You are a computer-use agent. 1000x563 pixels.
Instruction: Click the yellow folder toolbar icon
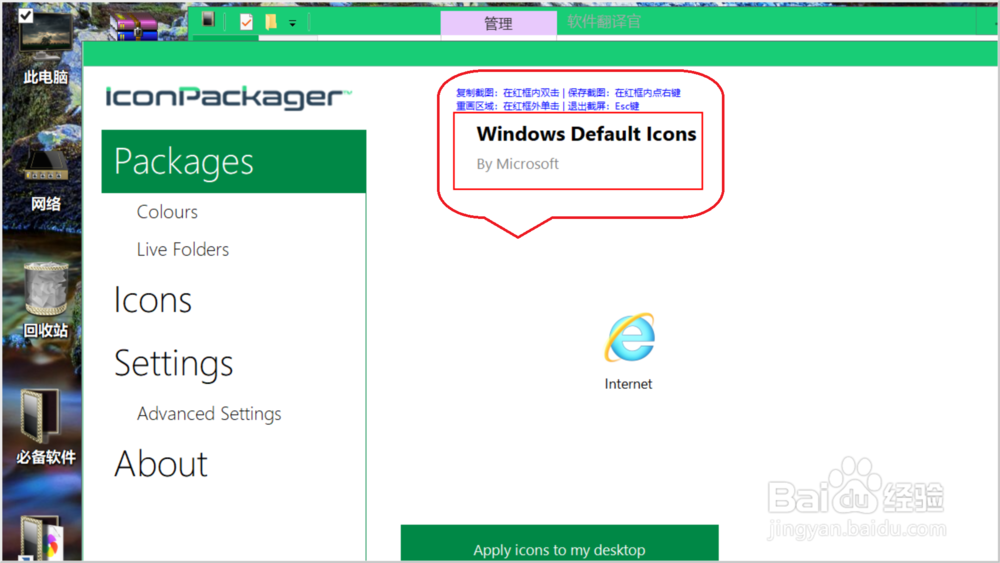271,22
